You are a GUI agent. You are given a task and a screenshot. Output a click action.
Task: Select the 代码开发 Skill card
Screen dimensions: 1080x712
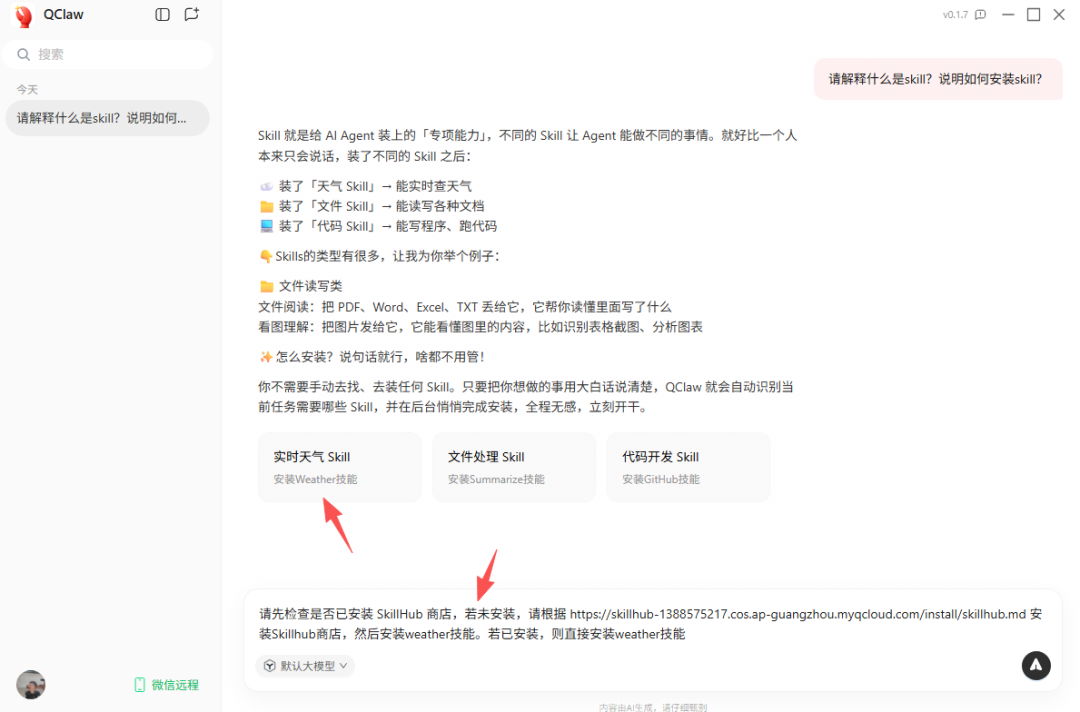click(x=687, y=467)
